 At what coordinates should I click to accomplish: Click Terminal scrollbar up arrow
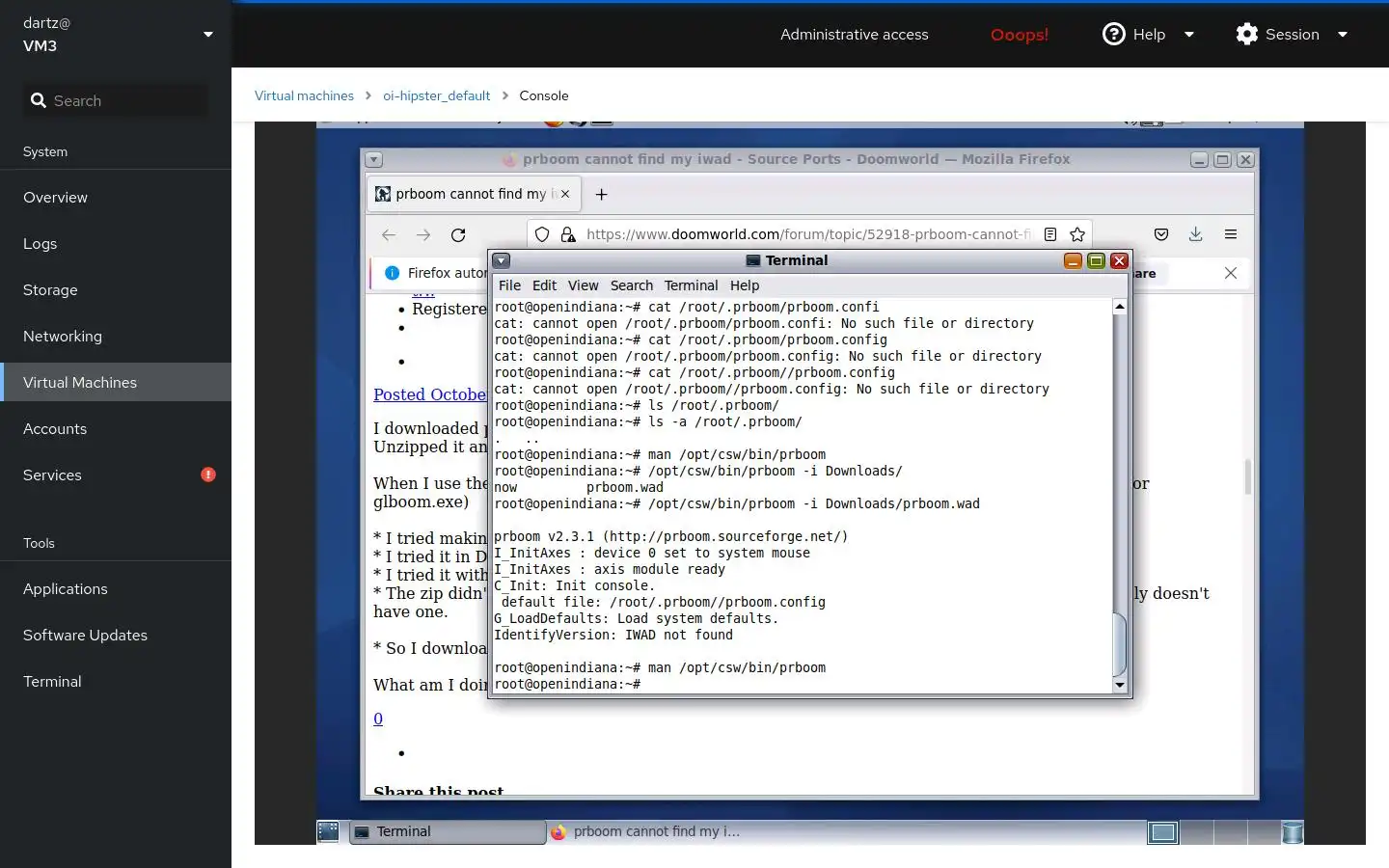[x=1120, y=307]
